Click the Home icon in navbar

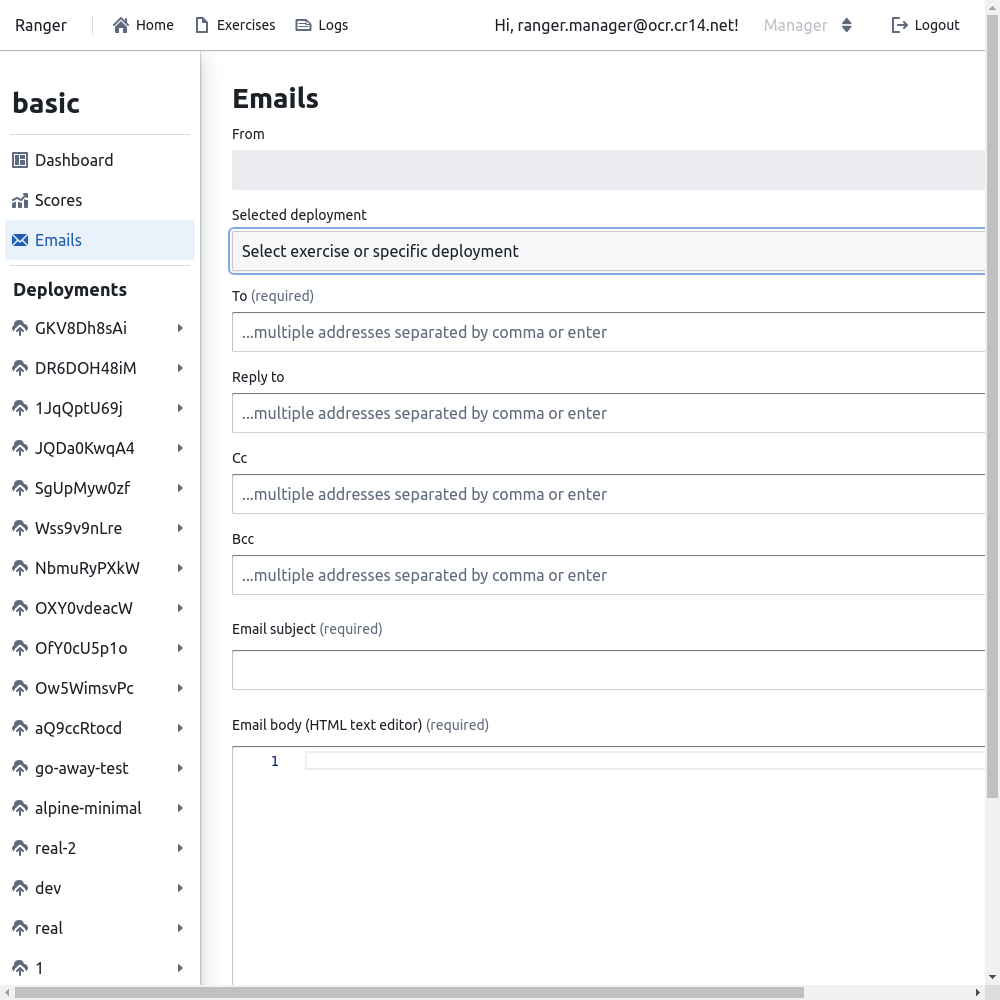coord(121,25)
